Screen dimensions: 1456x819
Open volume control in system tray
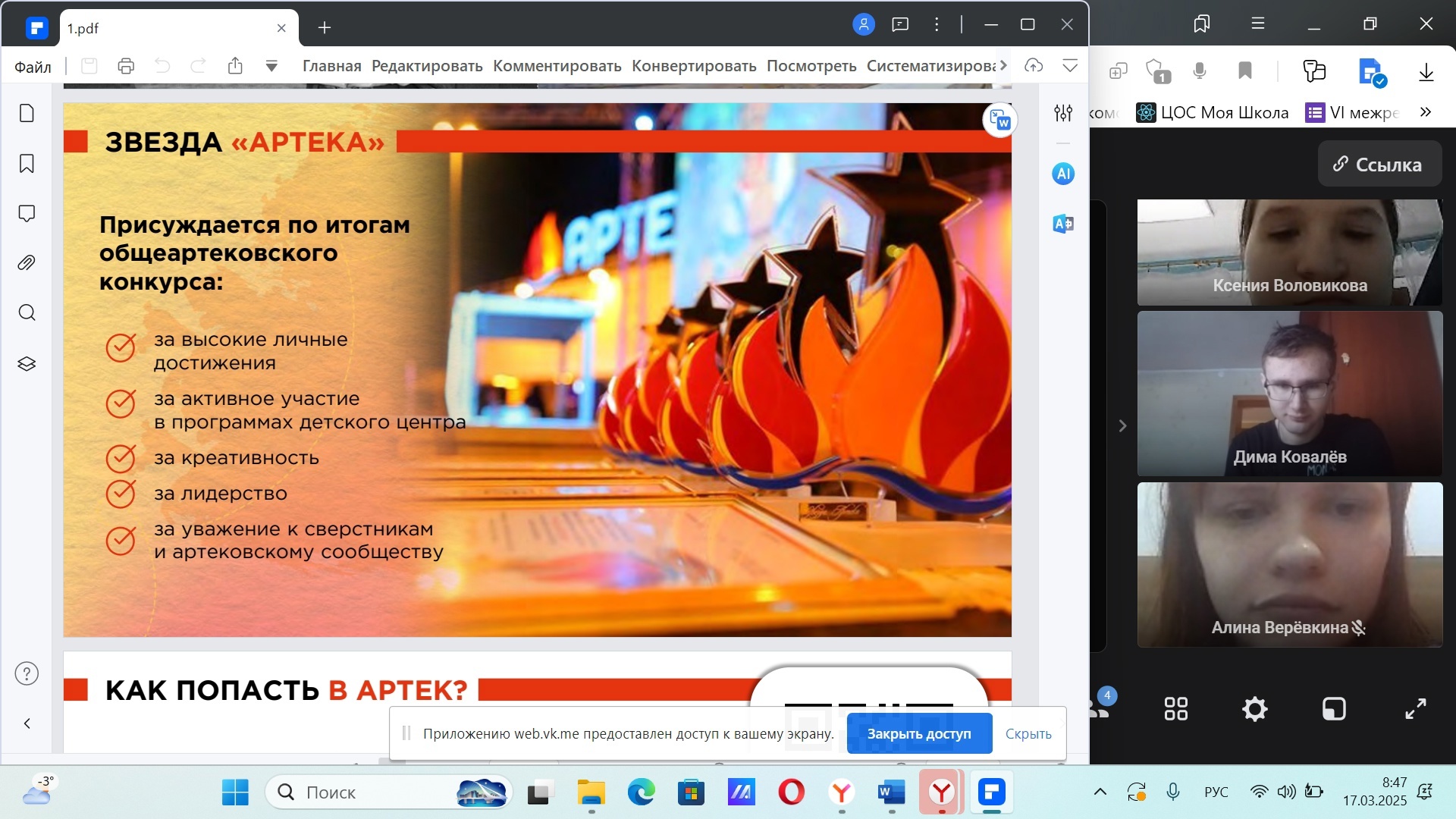point(1286,792)
